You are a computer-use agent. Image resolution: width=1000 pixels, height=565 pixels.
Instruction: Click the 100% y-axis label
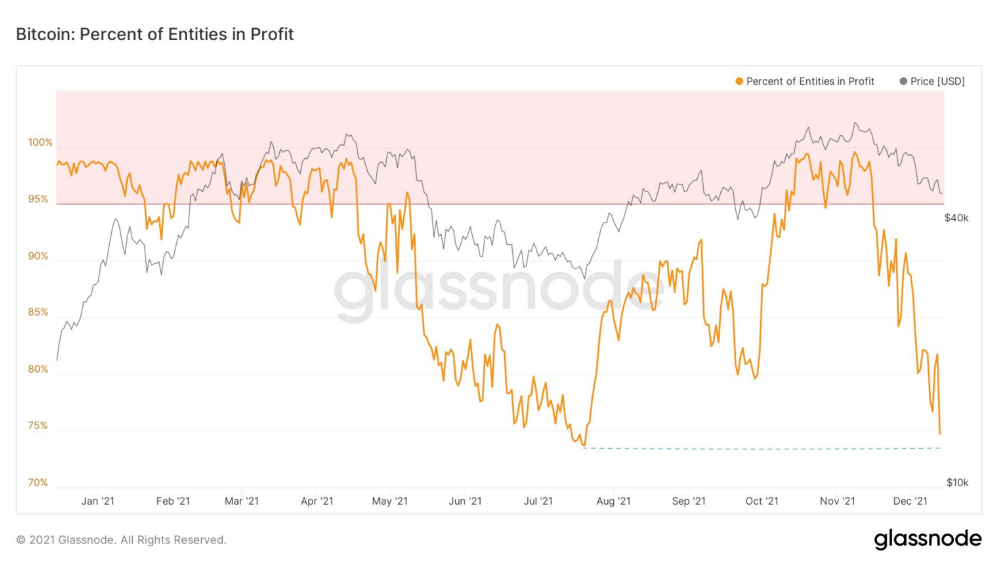pyautogui.click(x=40, y=143)
